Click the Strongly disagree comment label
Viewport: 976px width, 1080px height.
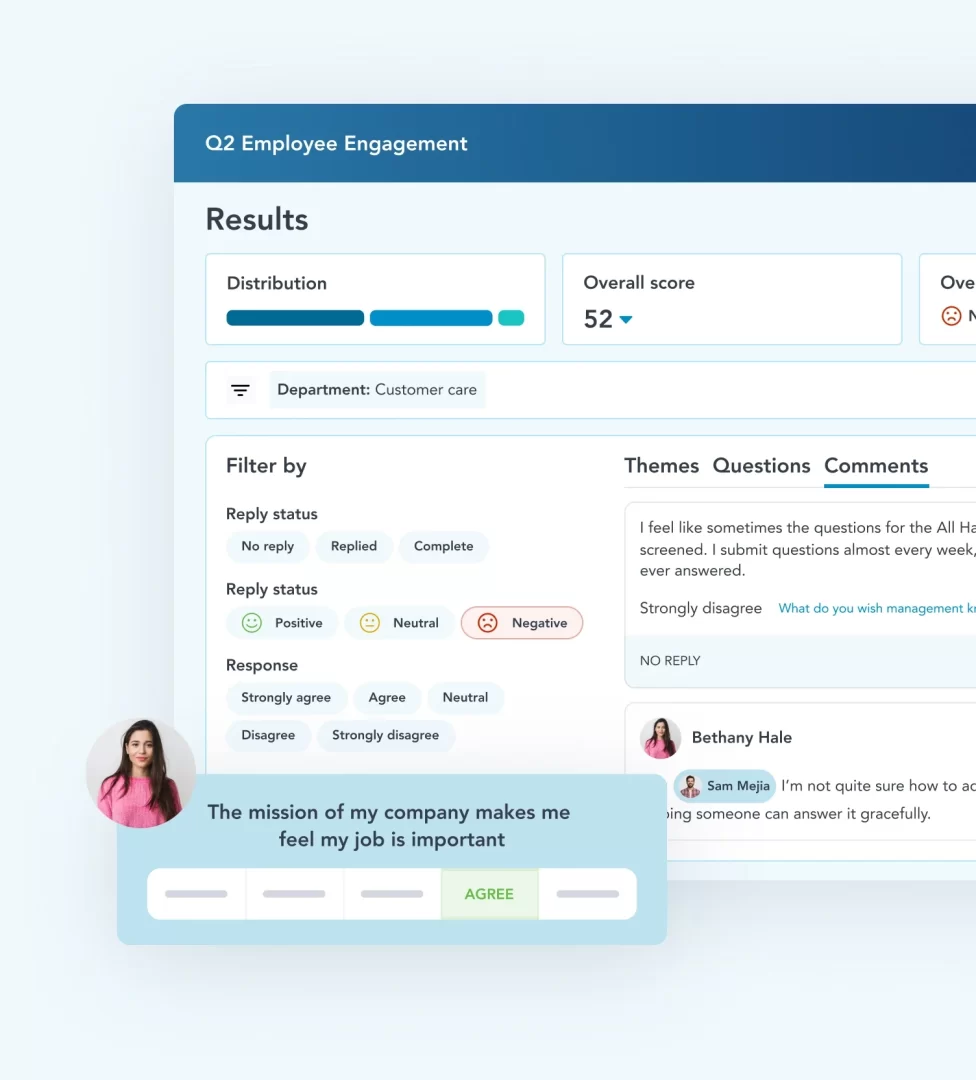tap(700, 608)
